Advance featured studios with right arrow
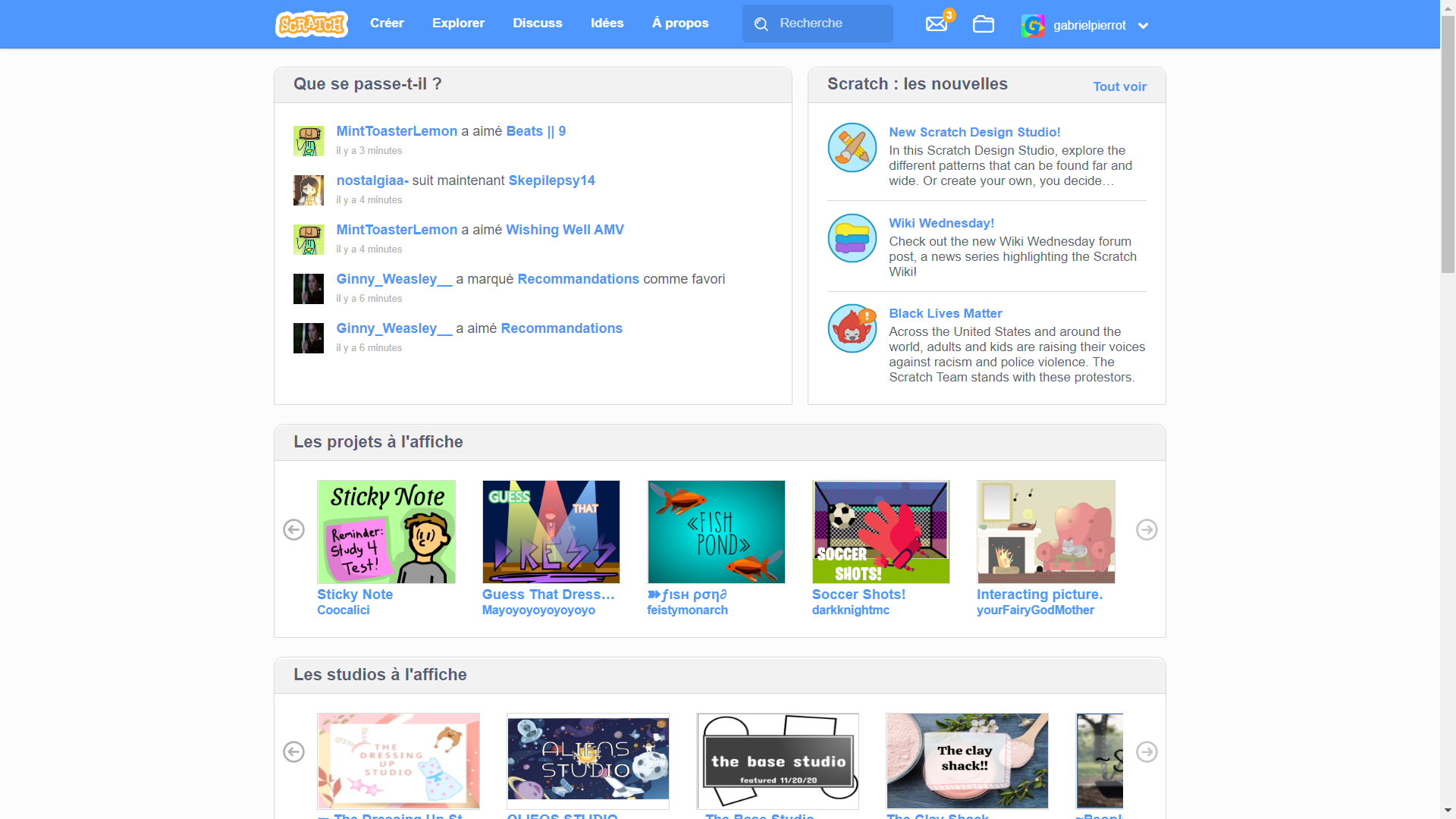This screenshot has height=819, width=1456. click(x=1147, y=752)
